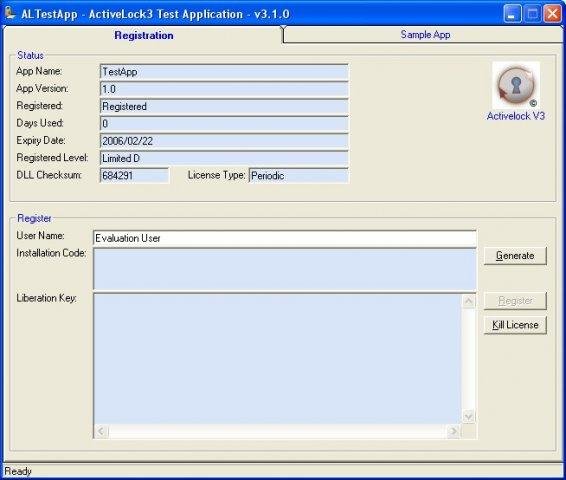Viewport: 566px width, 480px height.
Task: Click the Registered Level field Limited D
Action: (x=224, y=158)
